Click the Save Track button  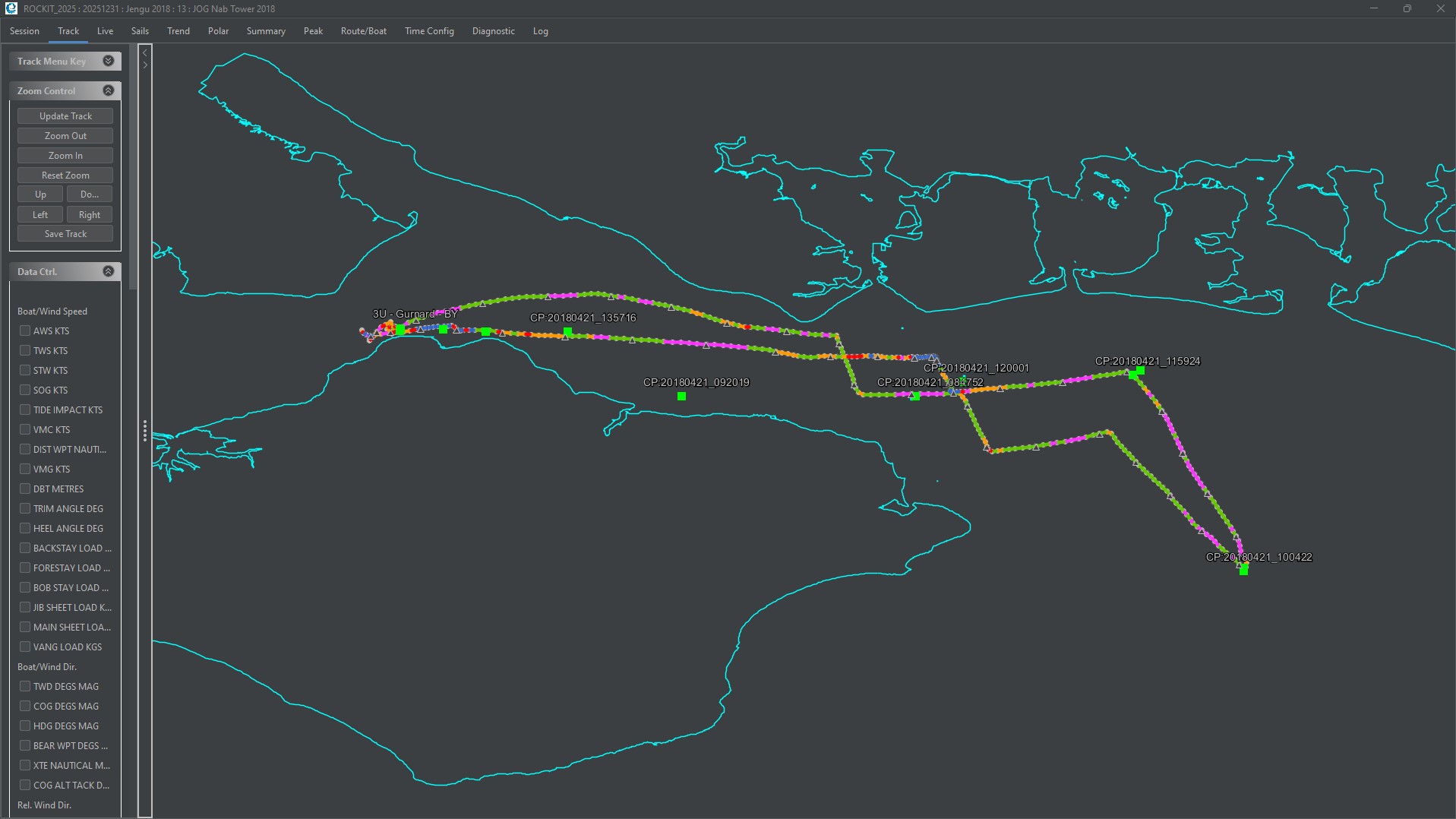coord(65,234)
